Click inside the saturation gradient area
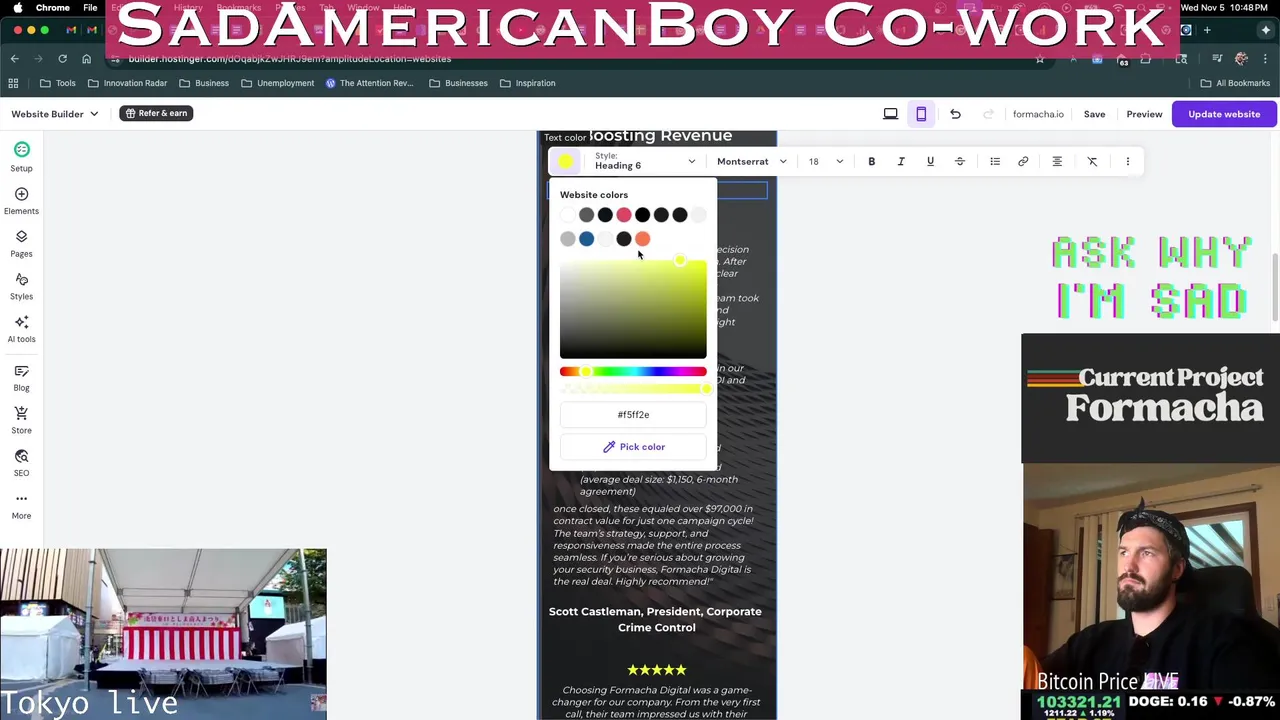The image size is (1280, 720). 633,309
